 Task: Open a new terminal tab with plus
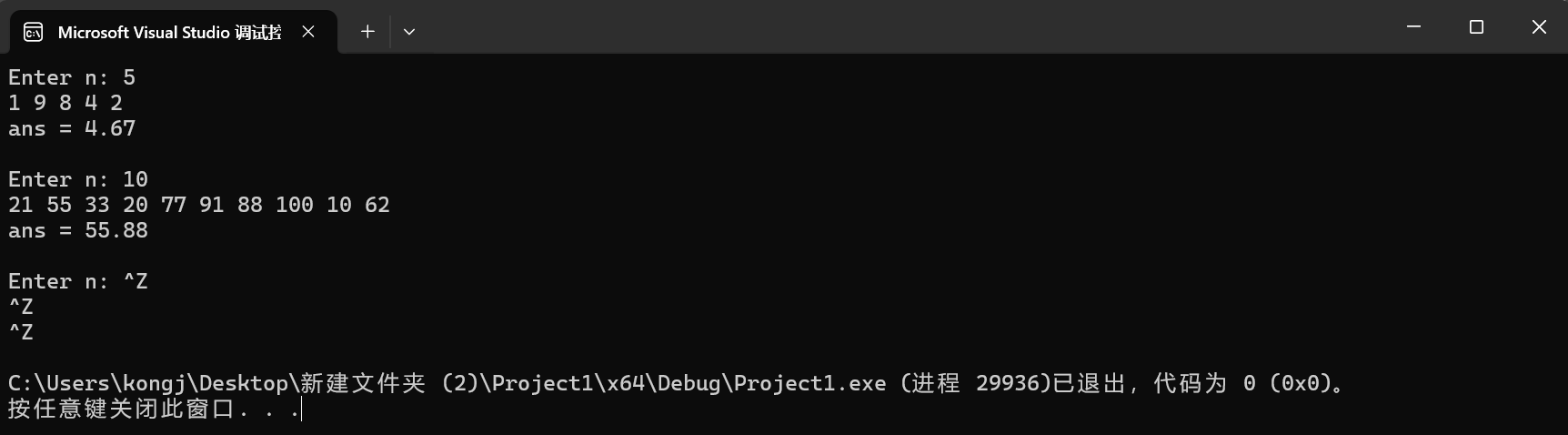(x=367, y=32)
